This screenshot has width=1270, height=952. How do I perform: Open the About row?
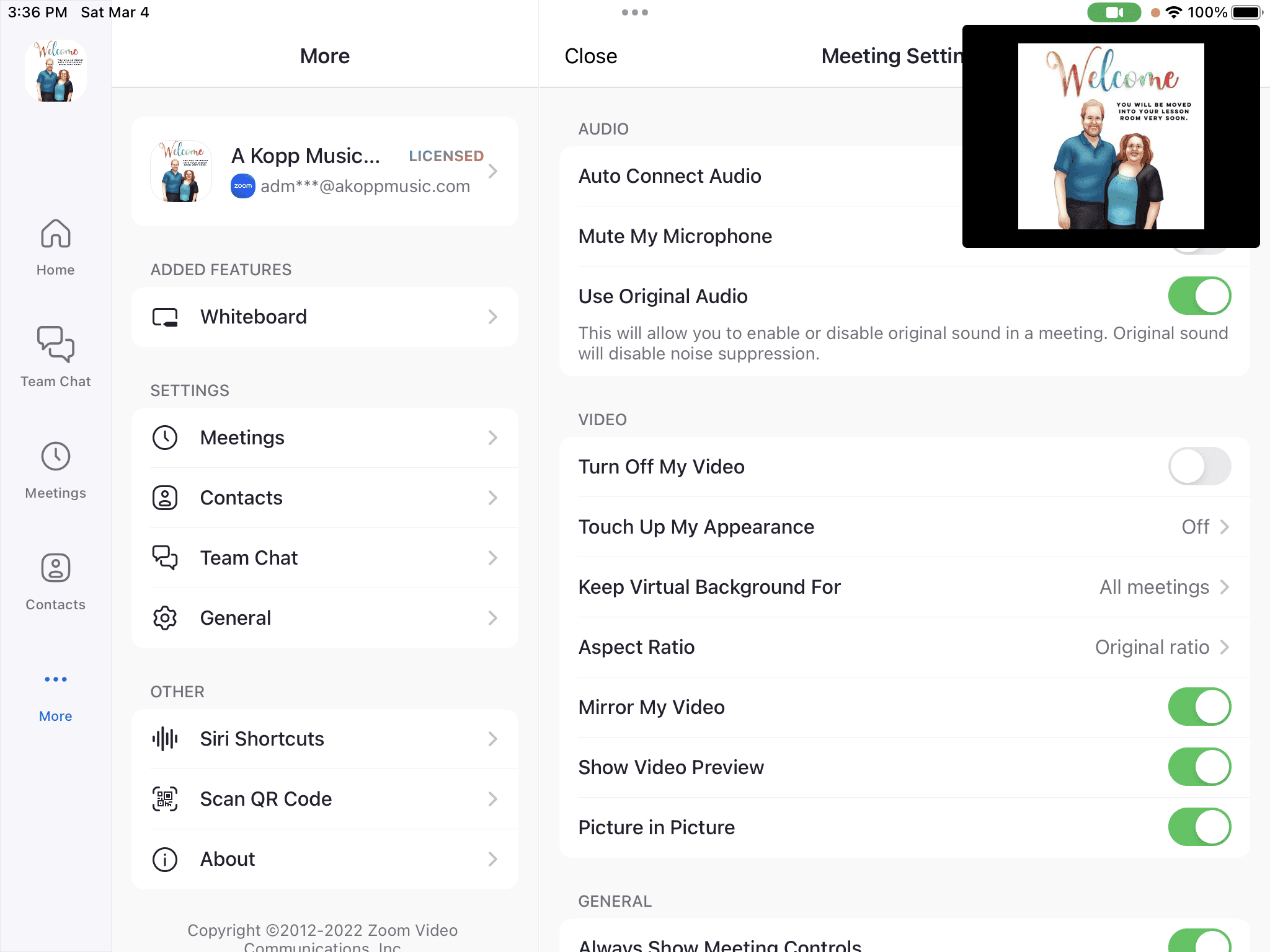[325, 859]
